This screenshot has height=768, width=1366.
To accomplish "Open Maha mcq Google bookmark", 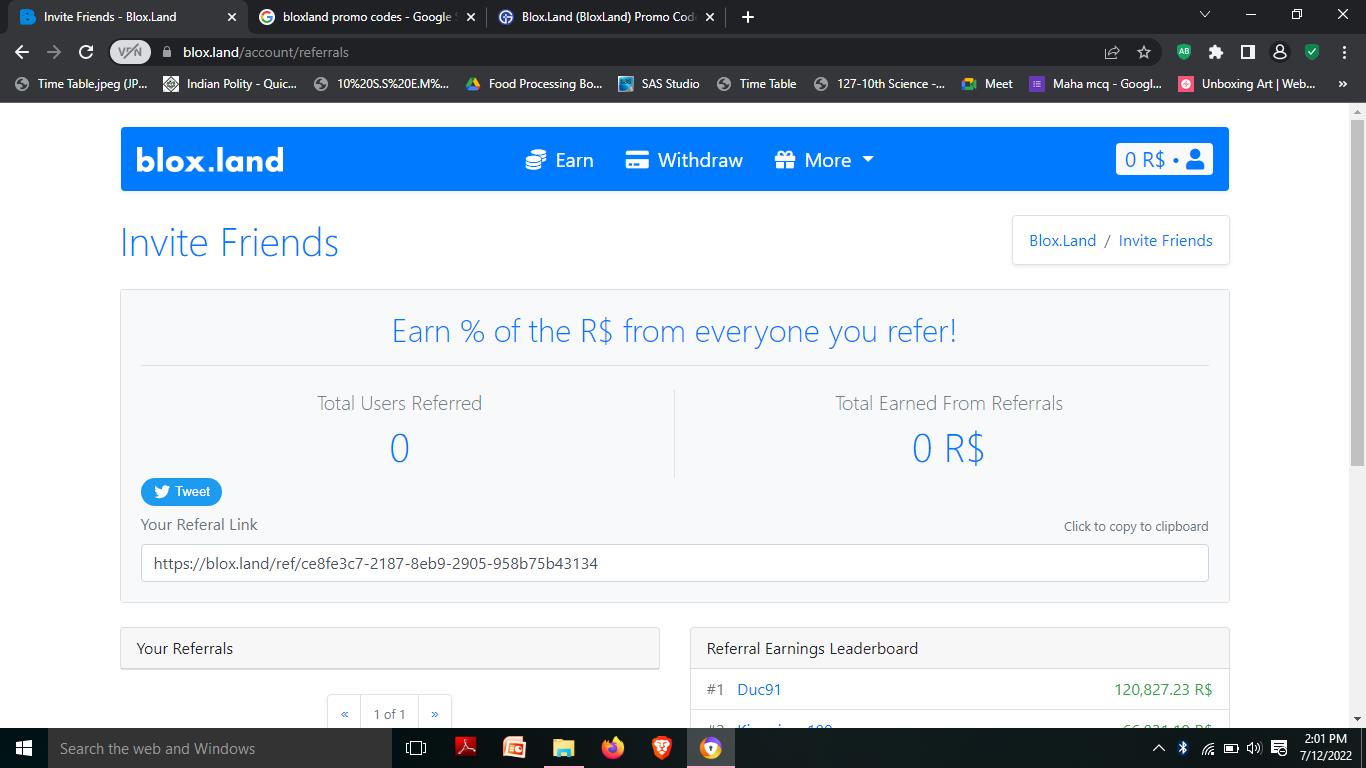I will [1095, 84].
